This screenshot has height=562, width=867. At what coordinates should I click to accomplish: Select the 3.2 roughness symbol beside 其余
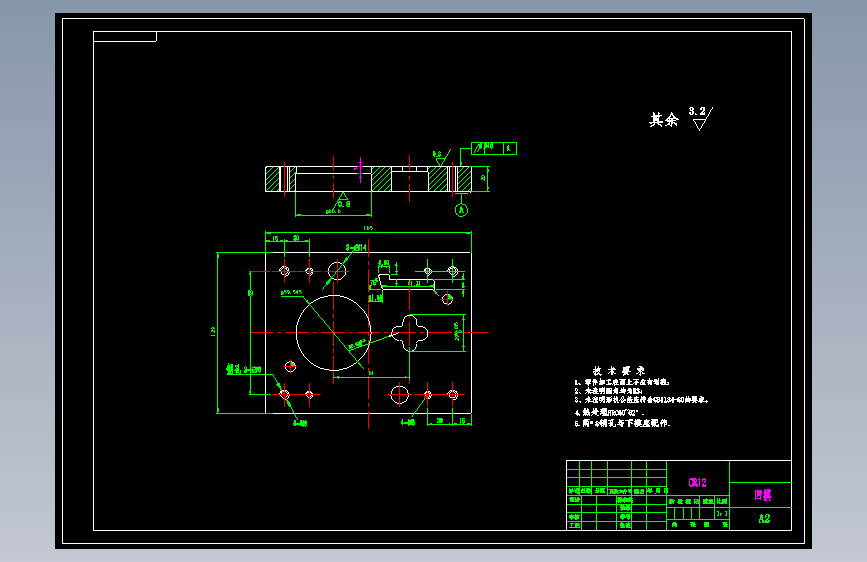[701, 118]
